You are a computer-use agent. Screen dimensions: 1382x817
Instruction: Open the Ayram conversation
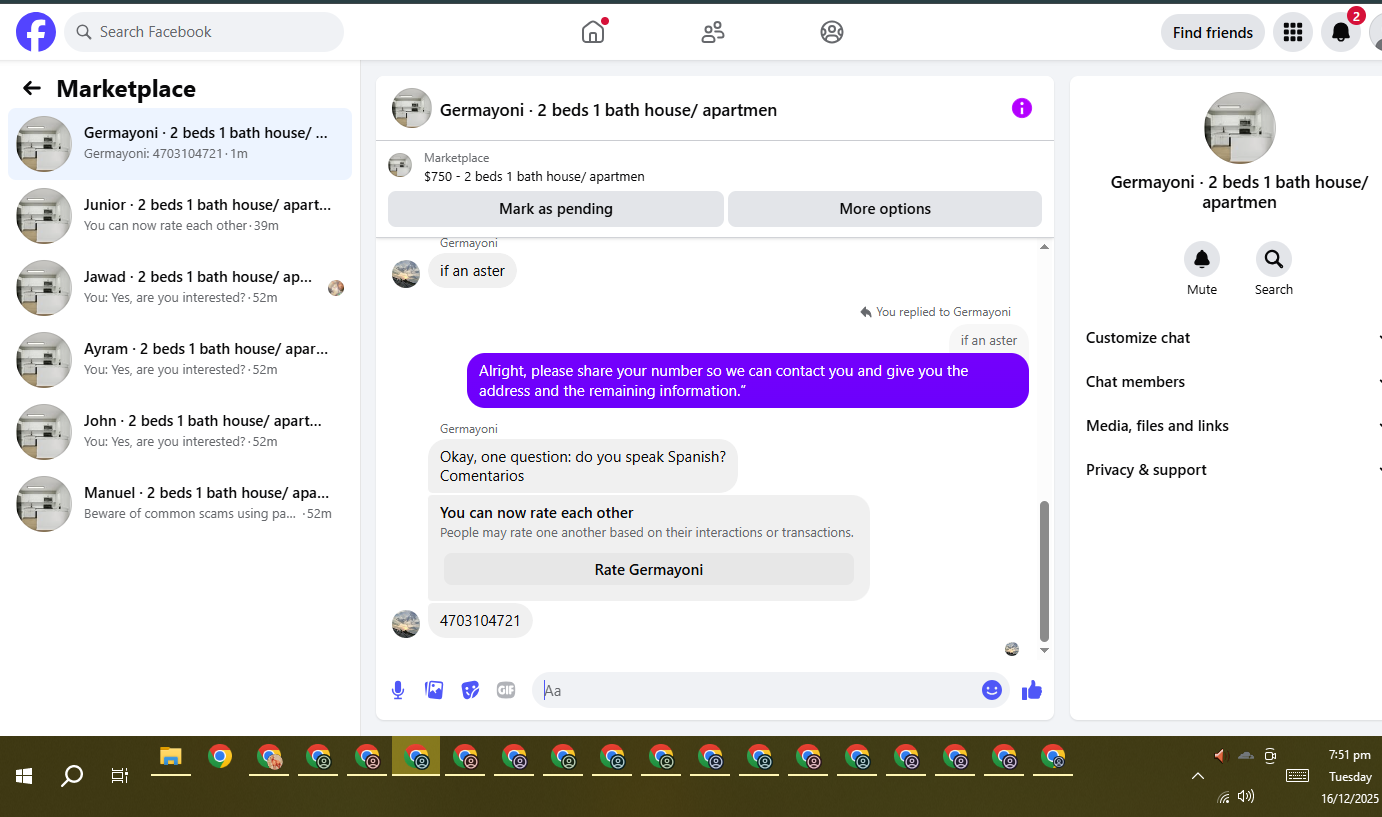180,360
